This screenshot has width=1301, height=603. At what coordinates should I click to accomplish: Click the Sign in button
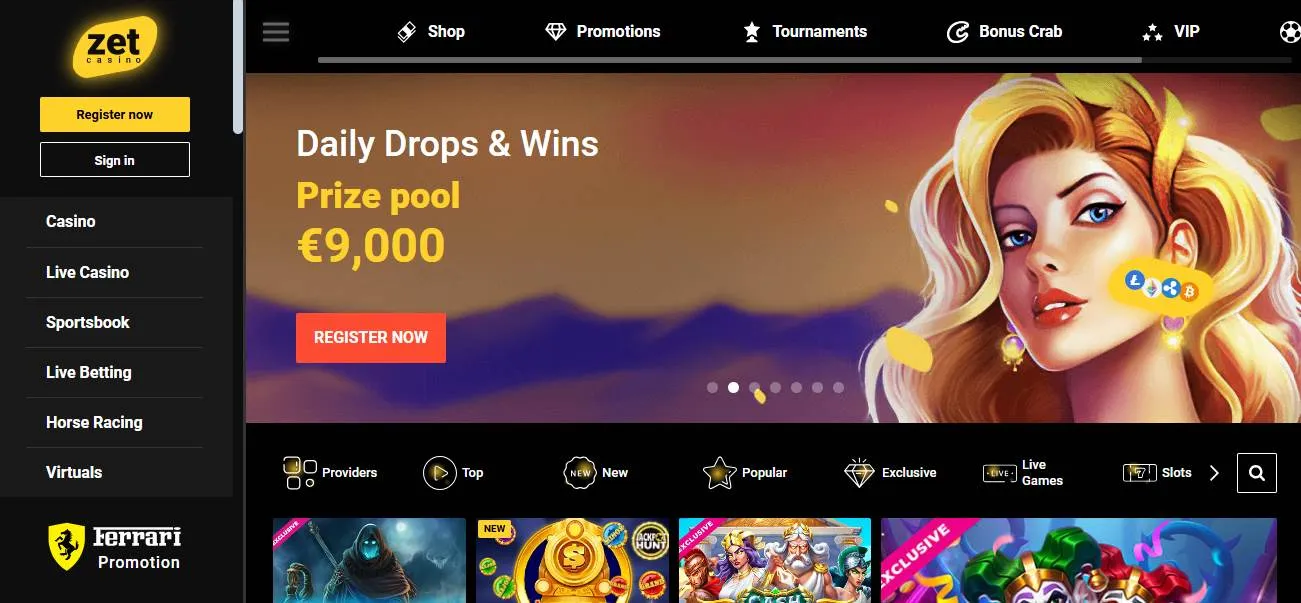click(115, 160)
